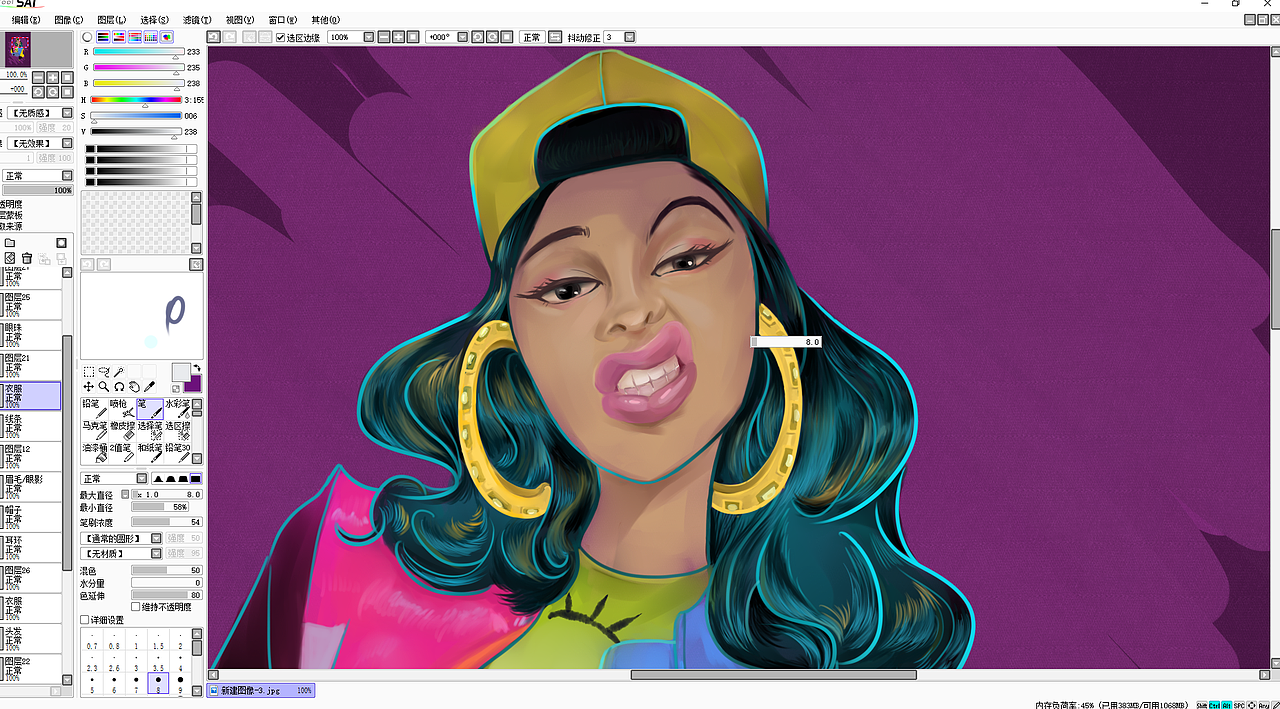
Task: Click the purple background color swatch
Action: (x=194, y=385)
